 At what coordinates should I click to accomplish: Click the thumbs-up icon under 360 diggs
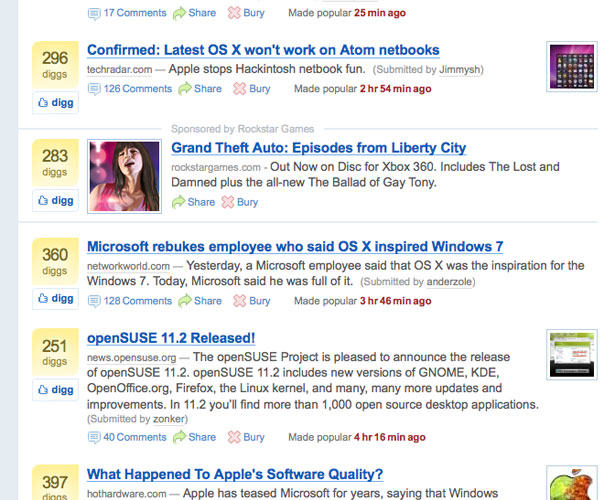coord(43,299)
